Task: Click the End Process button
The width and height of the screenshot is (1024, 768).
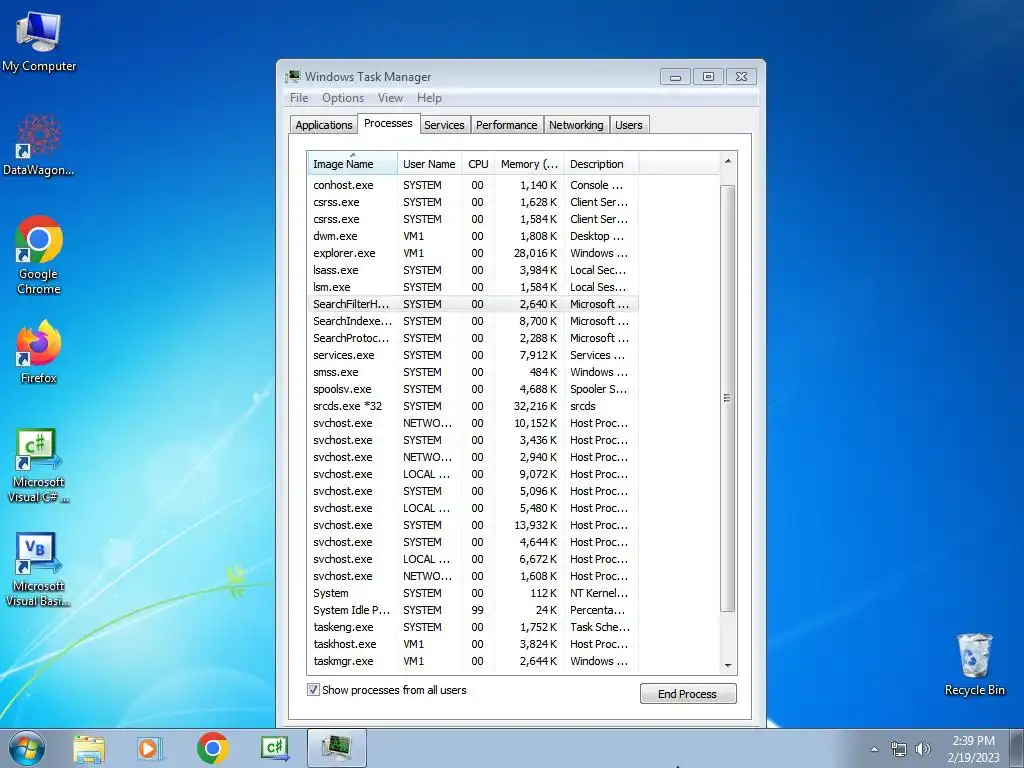Action: pyautogui.click(x=688, y=694)
